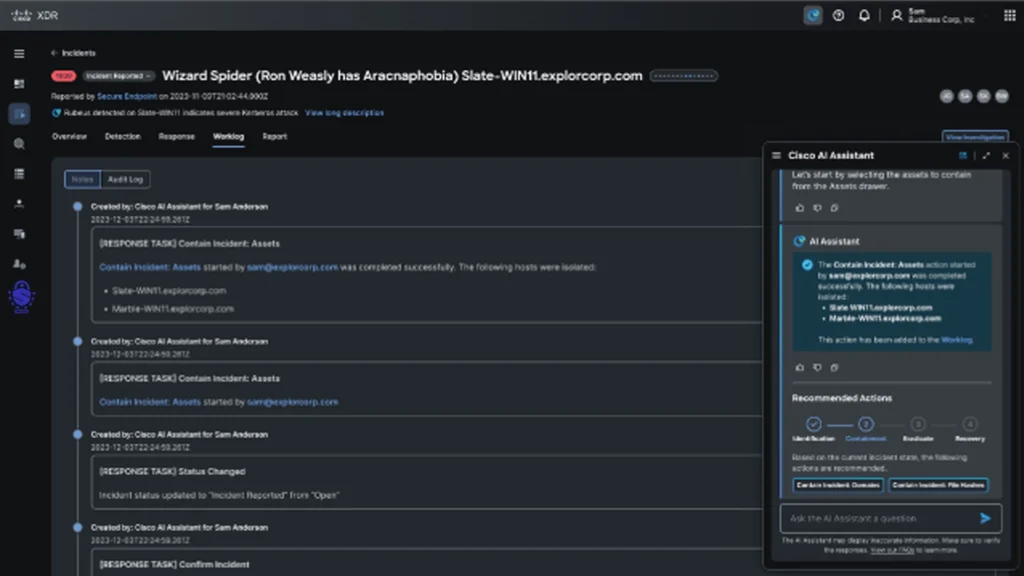Select the Containment step in Recommended Actions
Image resolution: width=1024 pixels, height=576 pixels.
point(866,429)
